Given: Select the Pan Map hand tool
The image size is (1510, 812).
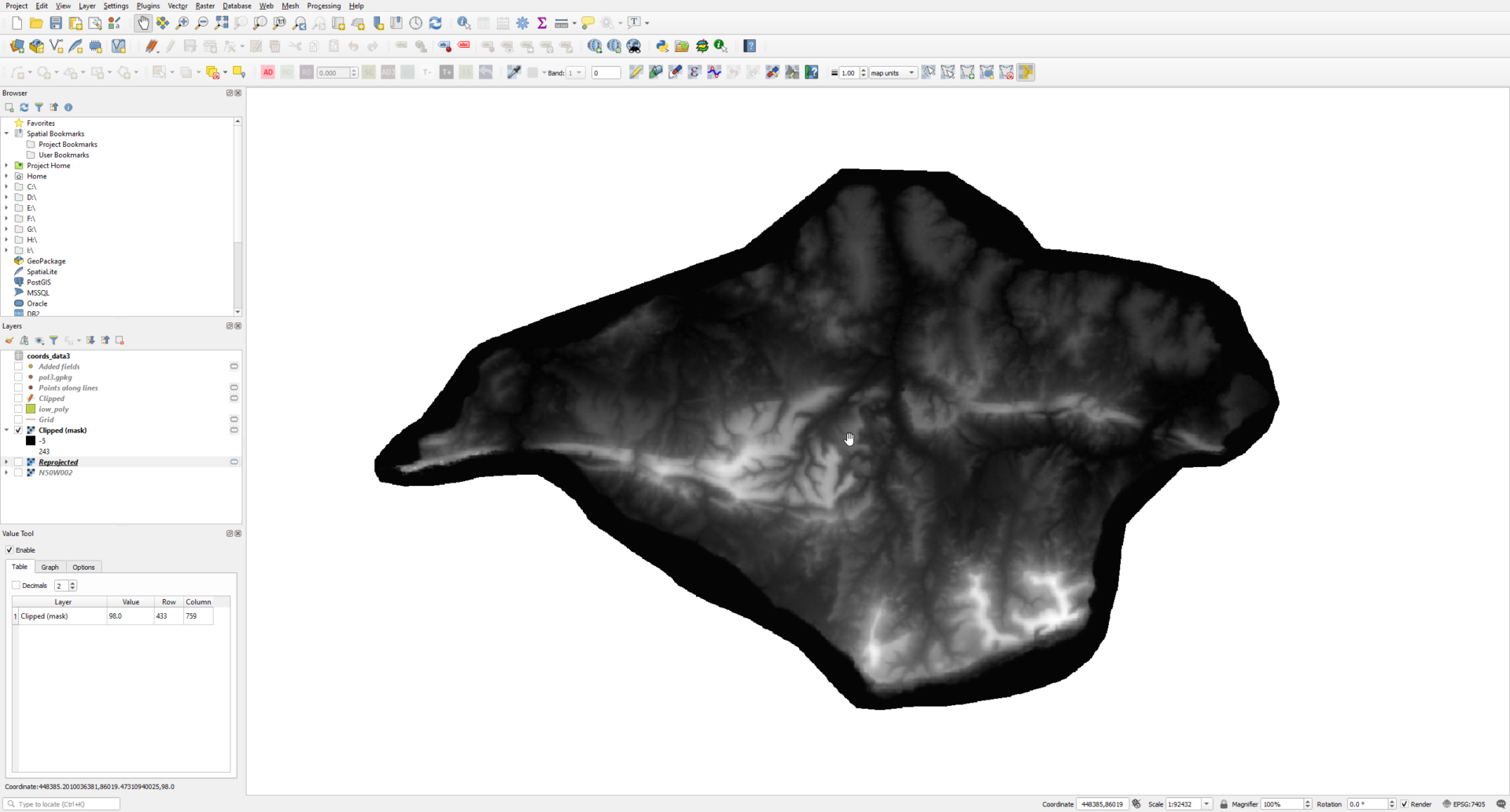Looking at the screenshot, I should click(x=143, y=23).
